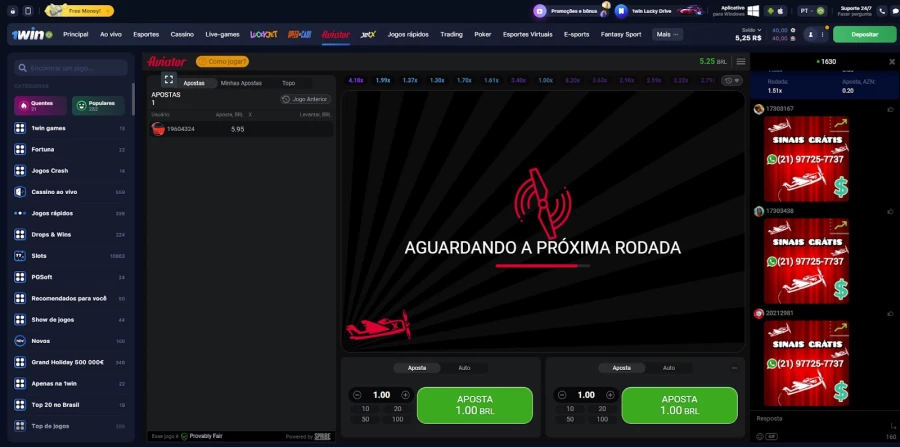Viewport: 900px width, 447px height.
Task: Open the JetX game logo link
Action: pos(368,34)
